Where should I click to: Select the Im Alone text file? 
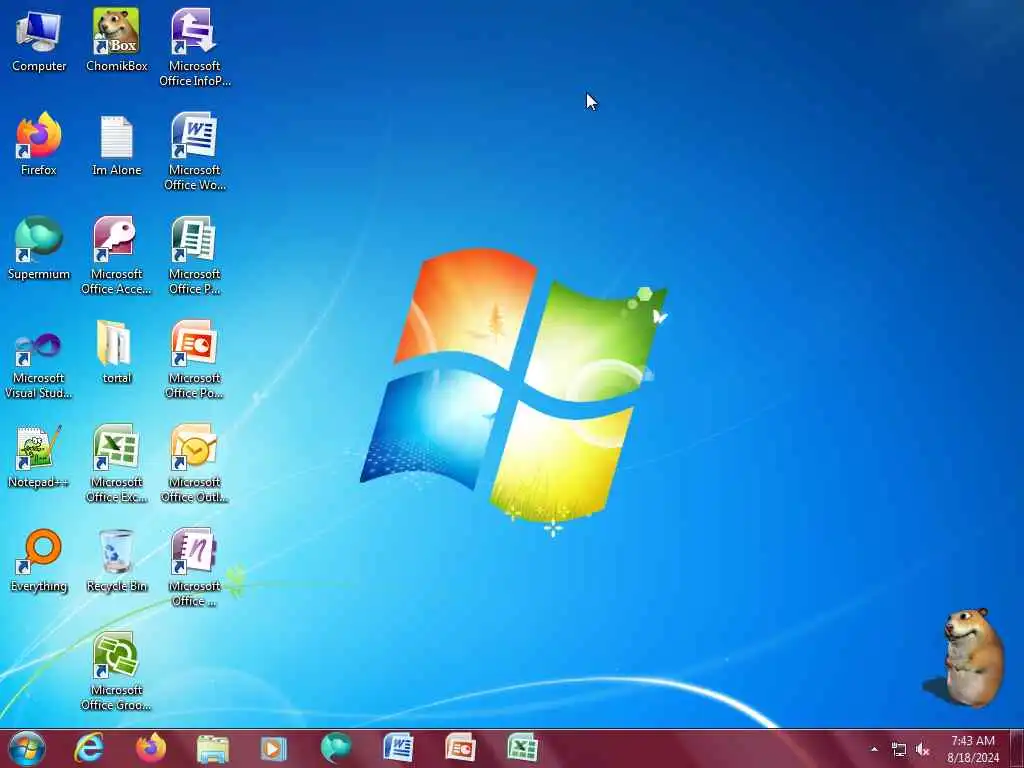click(x=116, y=144)
